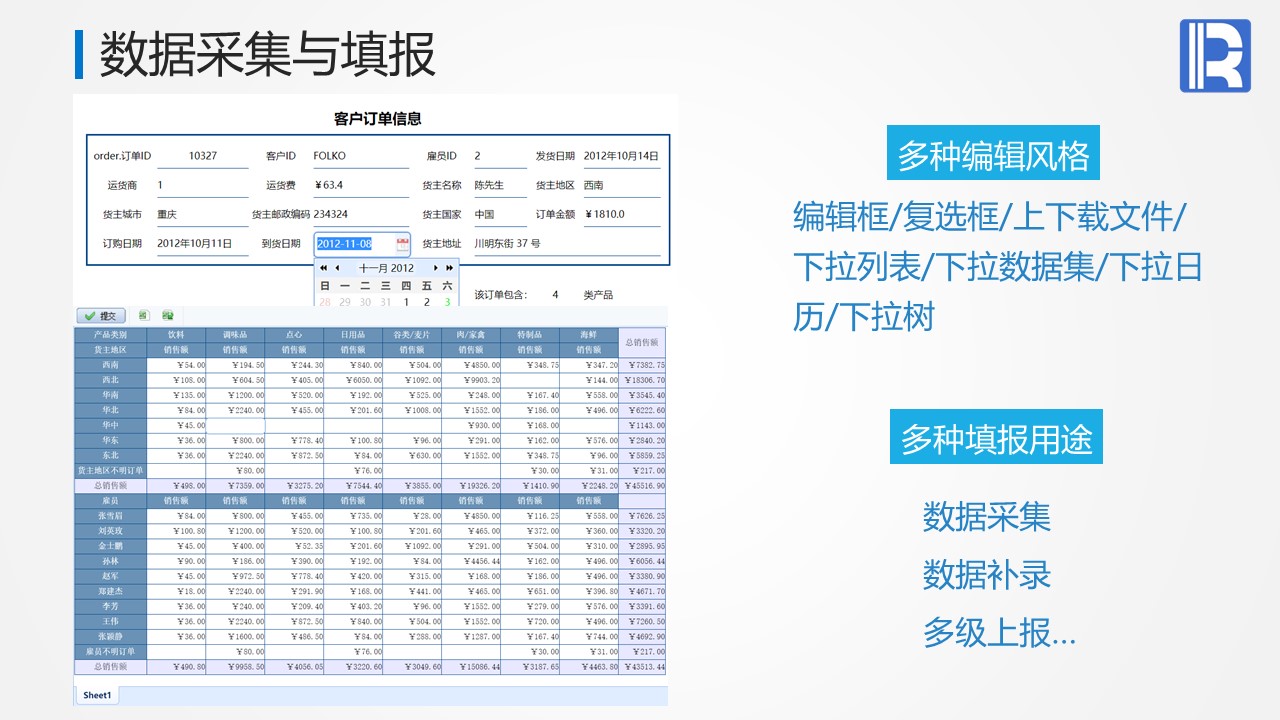1280x720 pixels.
Task: Click the 雇员不明订单 row header
Action: pyautogui.click(x=110, y=652)
